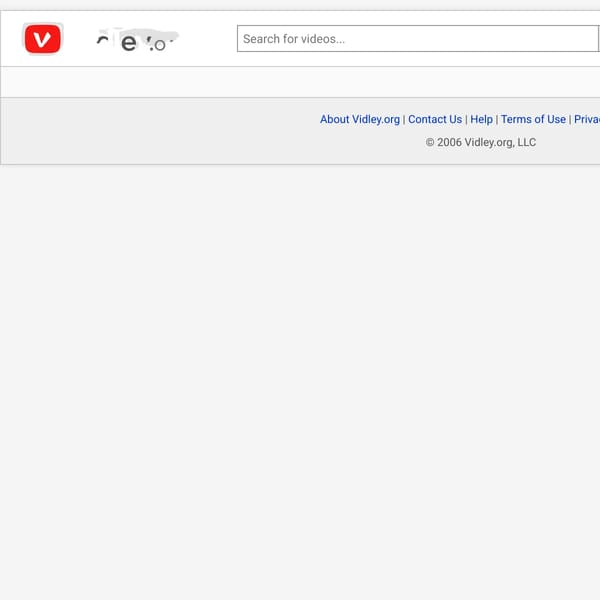Open the partially visible Privacy link
Viewport: 600px width, 600px height.
click(587, 119)
